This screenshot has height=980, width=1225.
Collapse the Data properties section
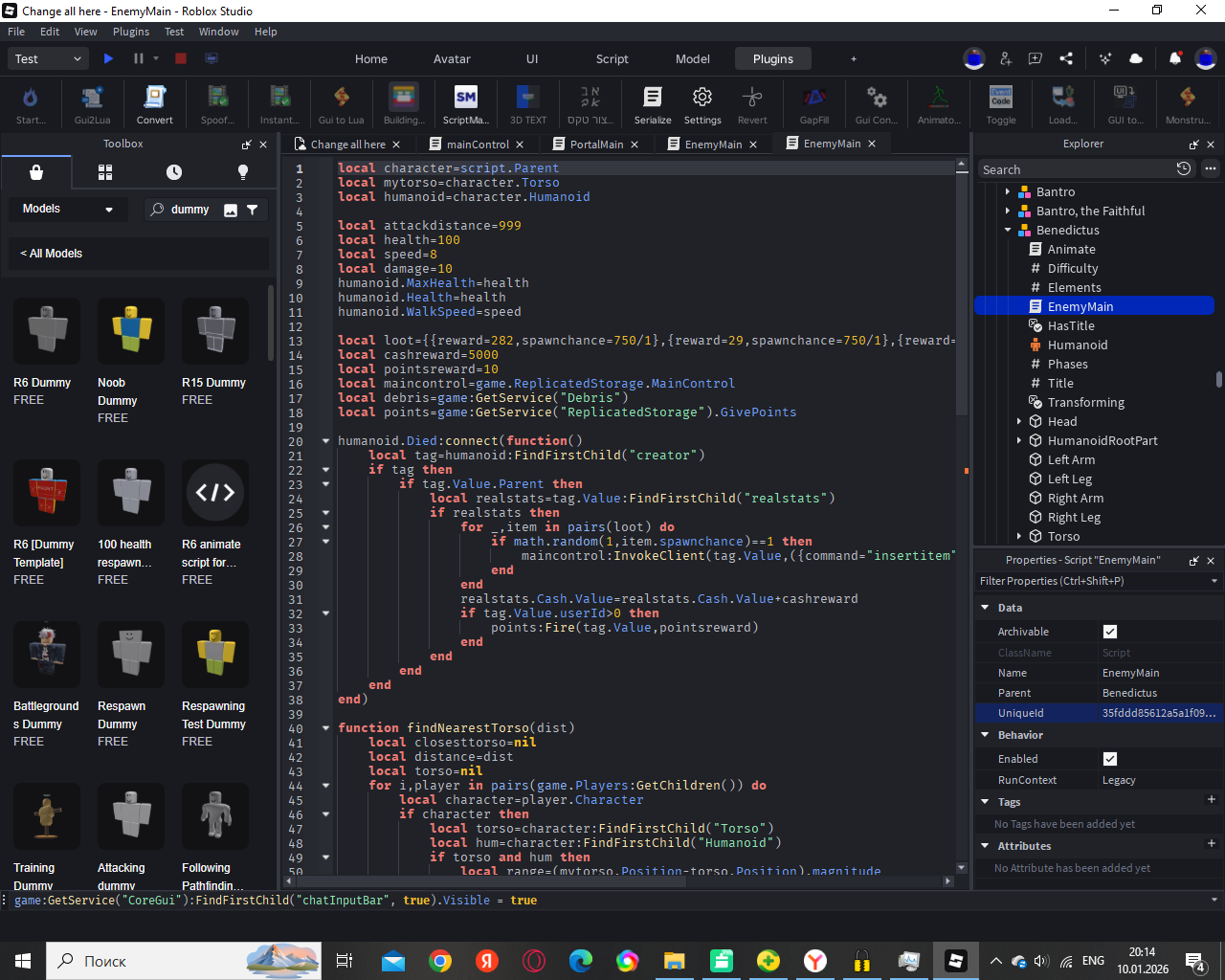pos(985,608)
